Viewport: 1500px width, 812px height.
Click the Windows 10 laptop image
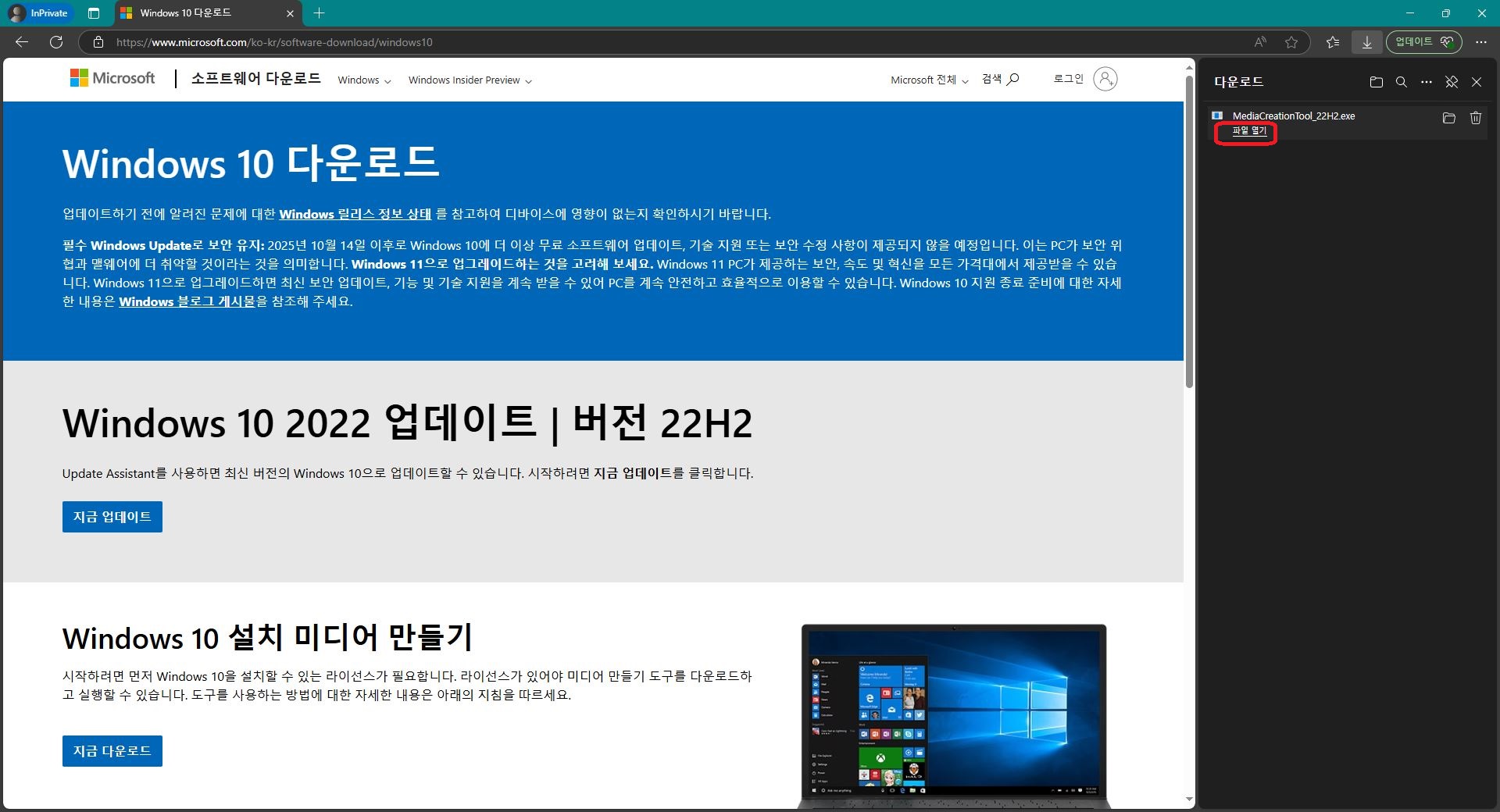pyautogui.click(x=954, y=716)
